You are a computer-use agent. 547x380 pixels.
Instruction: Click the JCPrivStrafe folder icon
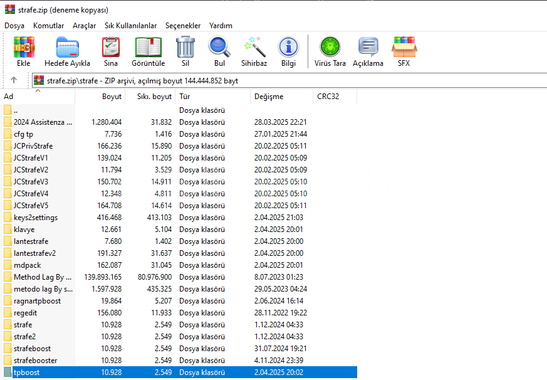click(x=8, y=146)
